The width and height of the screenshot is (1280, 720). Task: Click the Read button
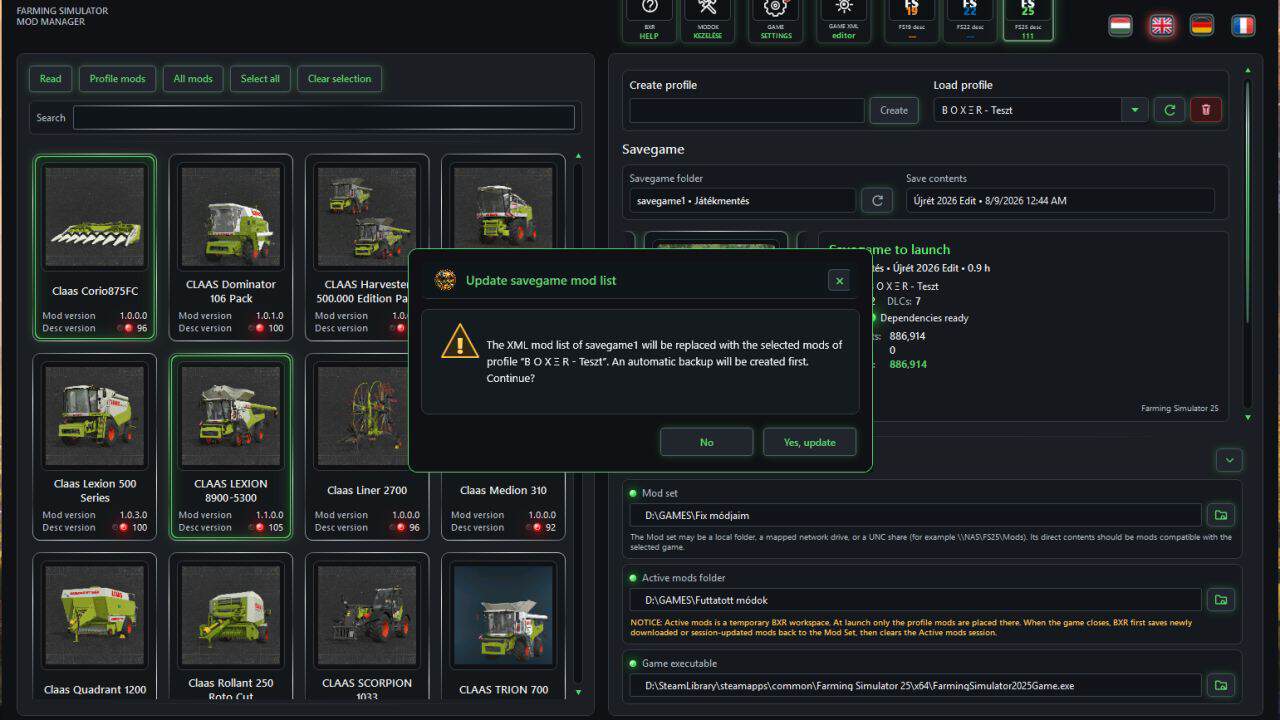click(x=51, y=79)
